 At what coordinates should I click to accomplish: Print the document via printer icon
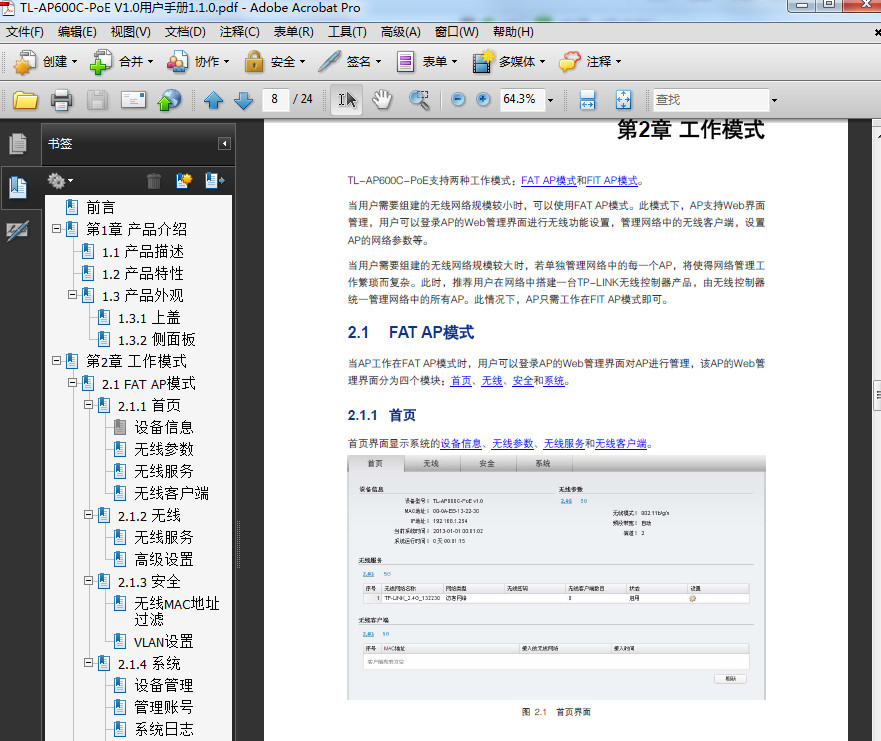pos(58,99)
